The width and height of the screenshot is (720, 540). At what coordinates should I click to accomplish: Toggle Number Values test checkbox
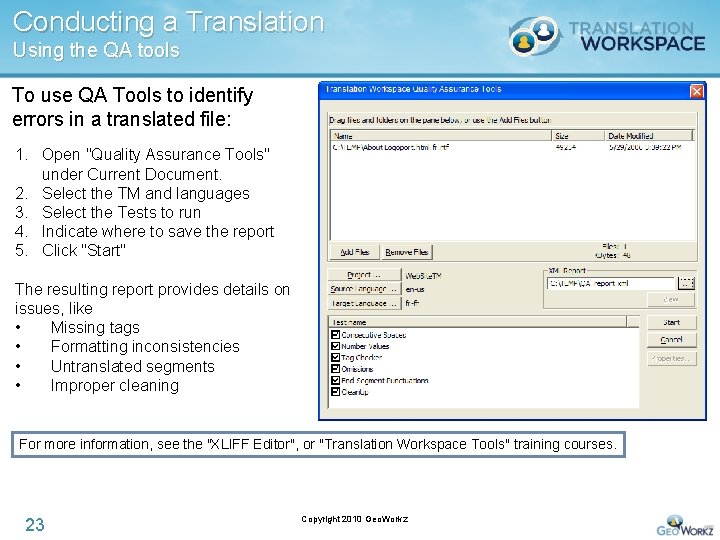(336, 346)
